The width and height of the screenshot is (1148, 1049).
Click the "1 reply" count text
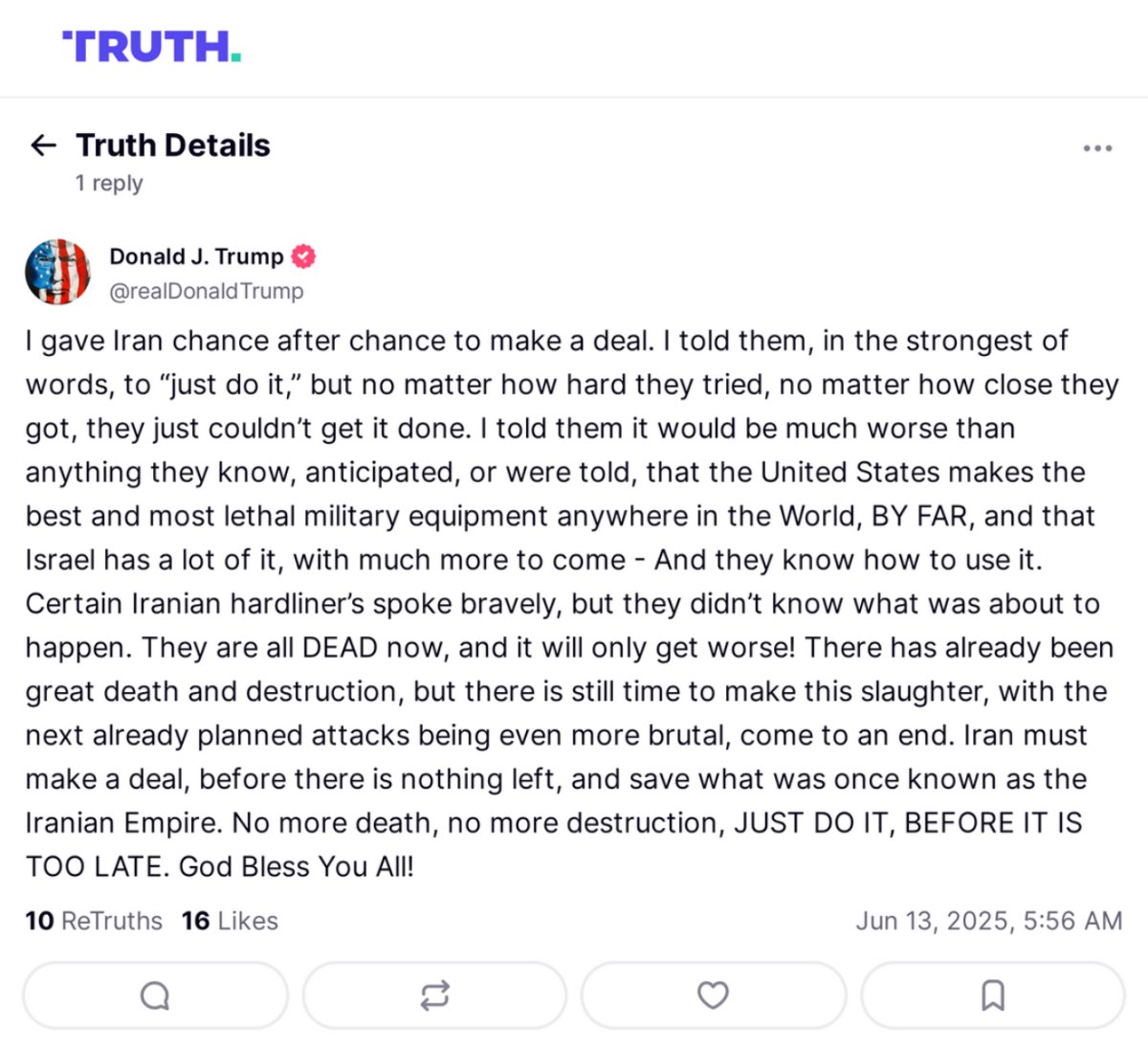[109, 183]
